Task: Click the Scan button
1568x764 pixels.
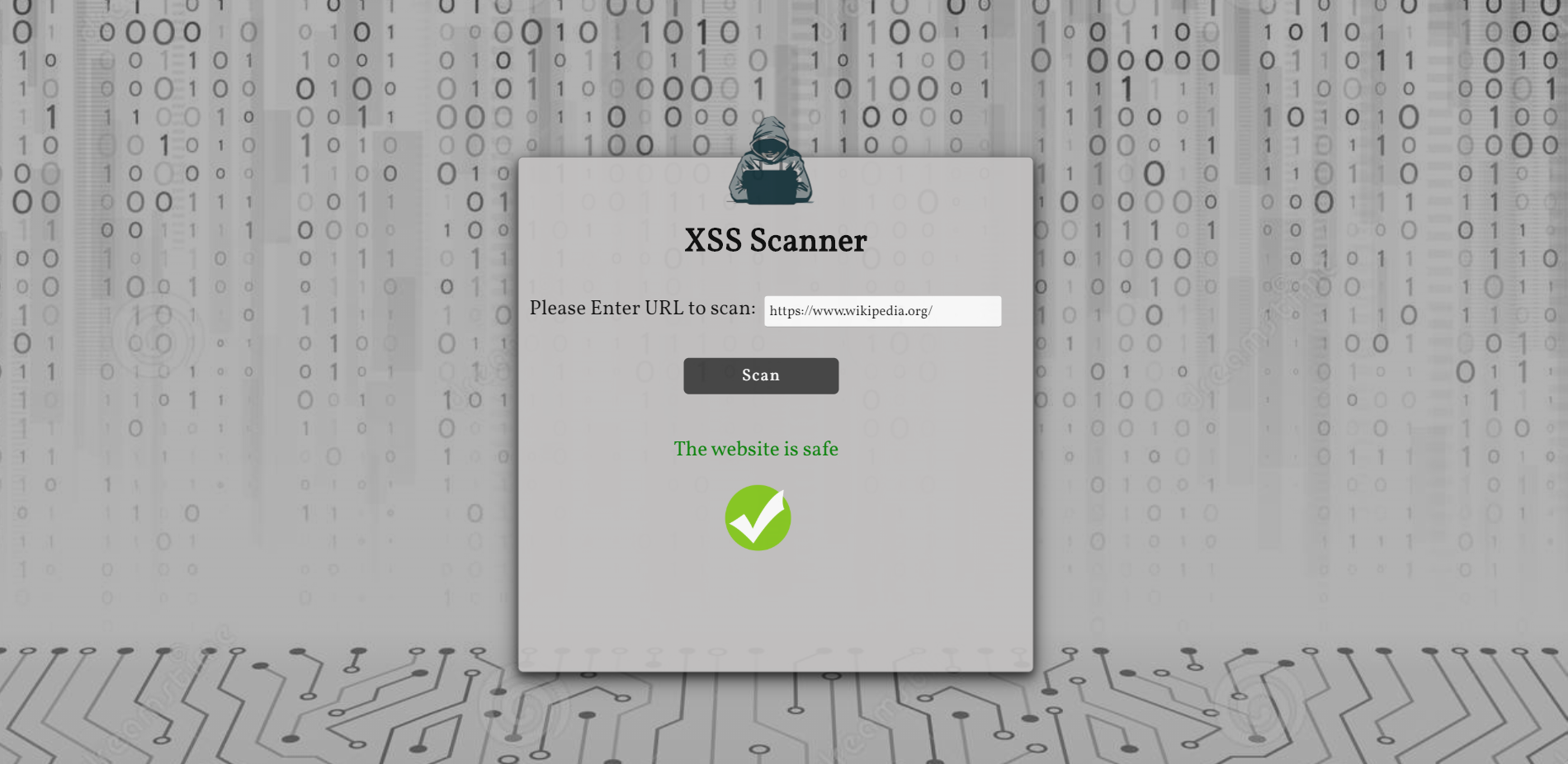Action: tap(761, 375)
